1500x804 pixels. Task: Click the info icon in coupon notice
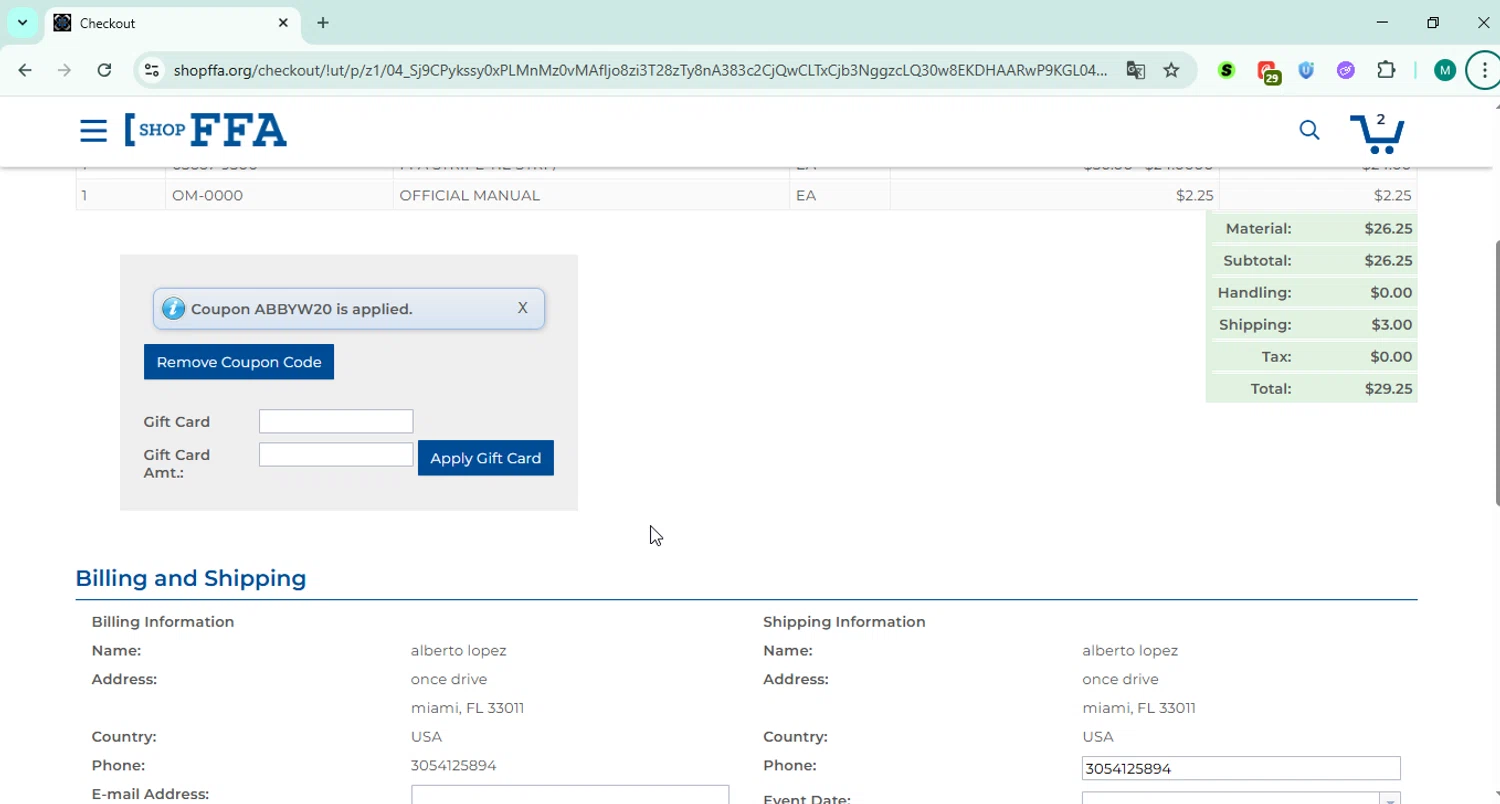point(174,309)
